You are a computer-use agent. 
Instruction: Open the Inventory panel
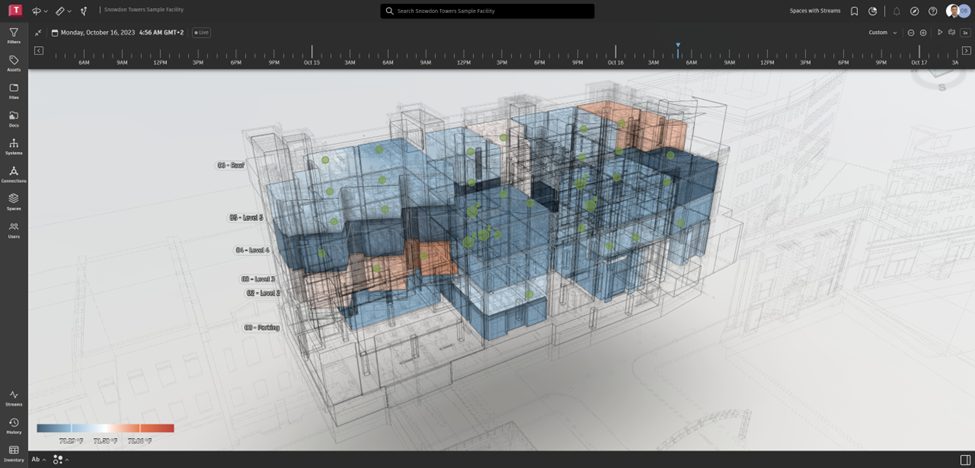click(x=14, y=453)
